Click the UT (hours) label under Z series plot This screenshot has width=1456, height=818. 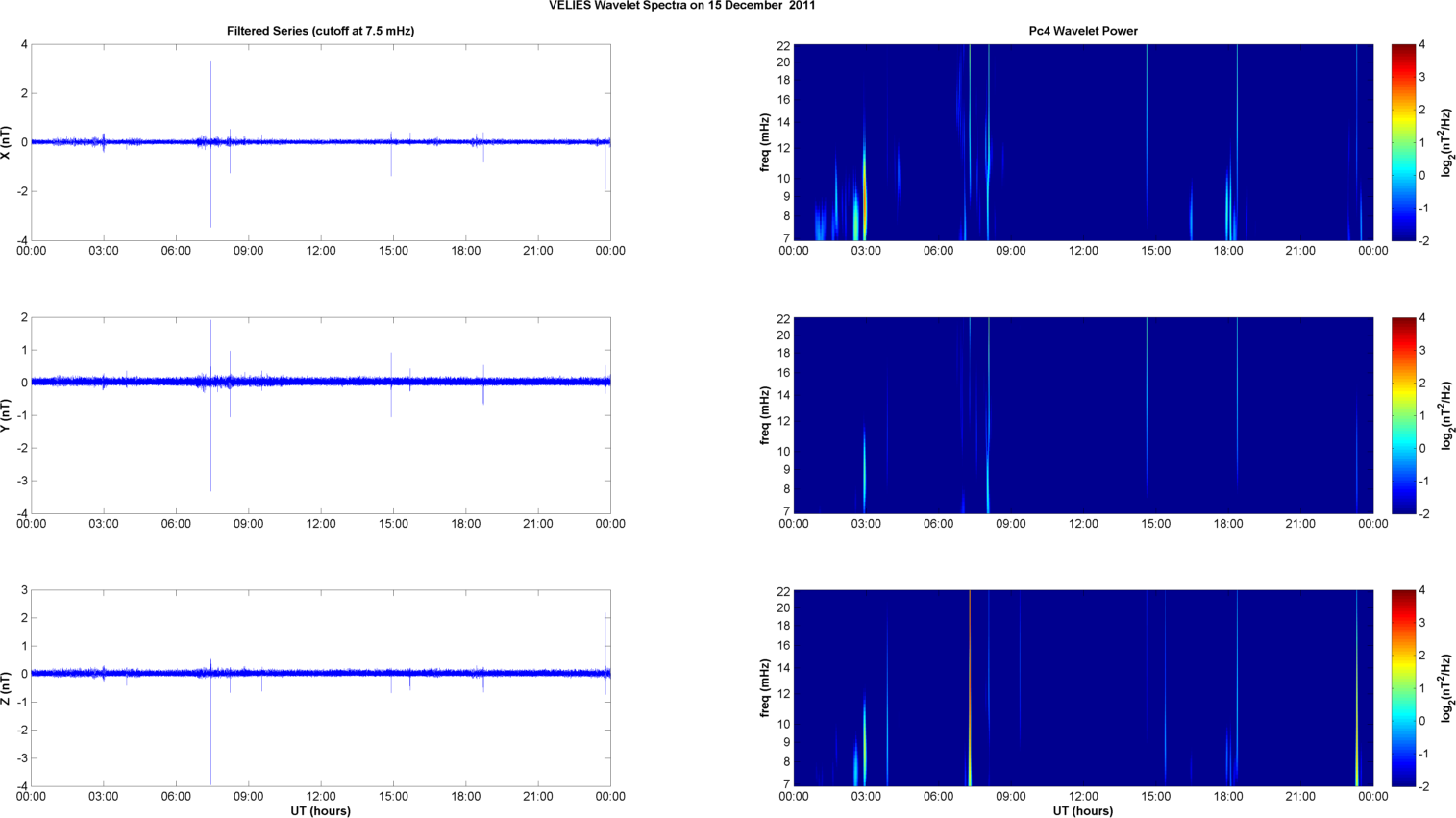pyautogui.click(x=320, y=811)
